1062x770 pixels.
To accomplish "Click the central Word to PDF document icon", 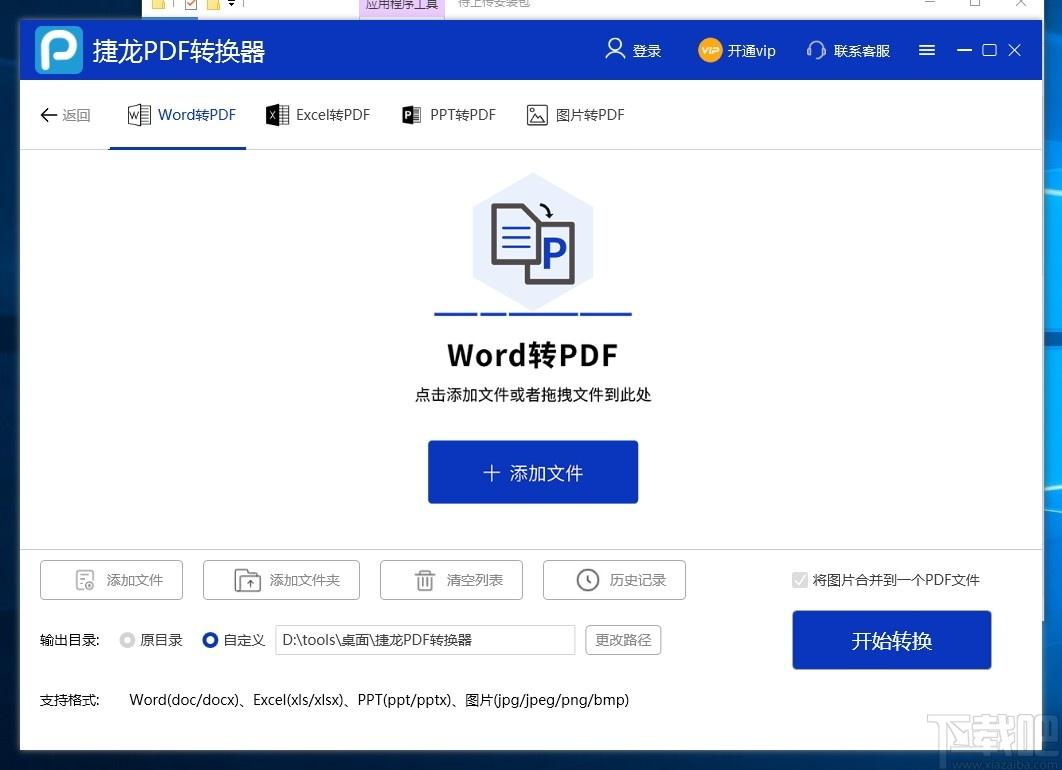I will click(x=533, y=242).
